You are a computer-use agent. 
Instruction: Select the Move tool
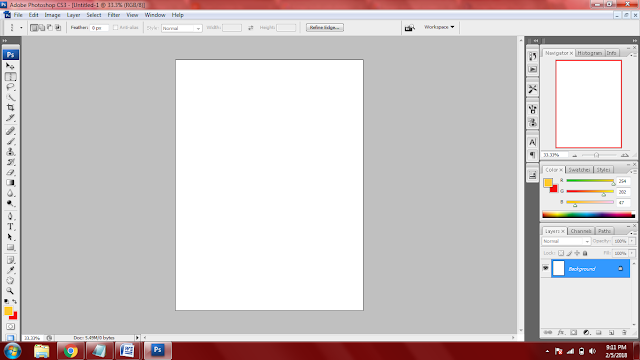pos(10,66)
